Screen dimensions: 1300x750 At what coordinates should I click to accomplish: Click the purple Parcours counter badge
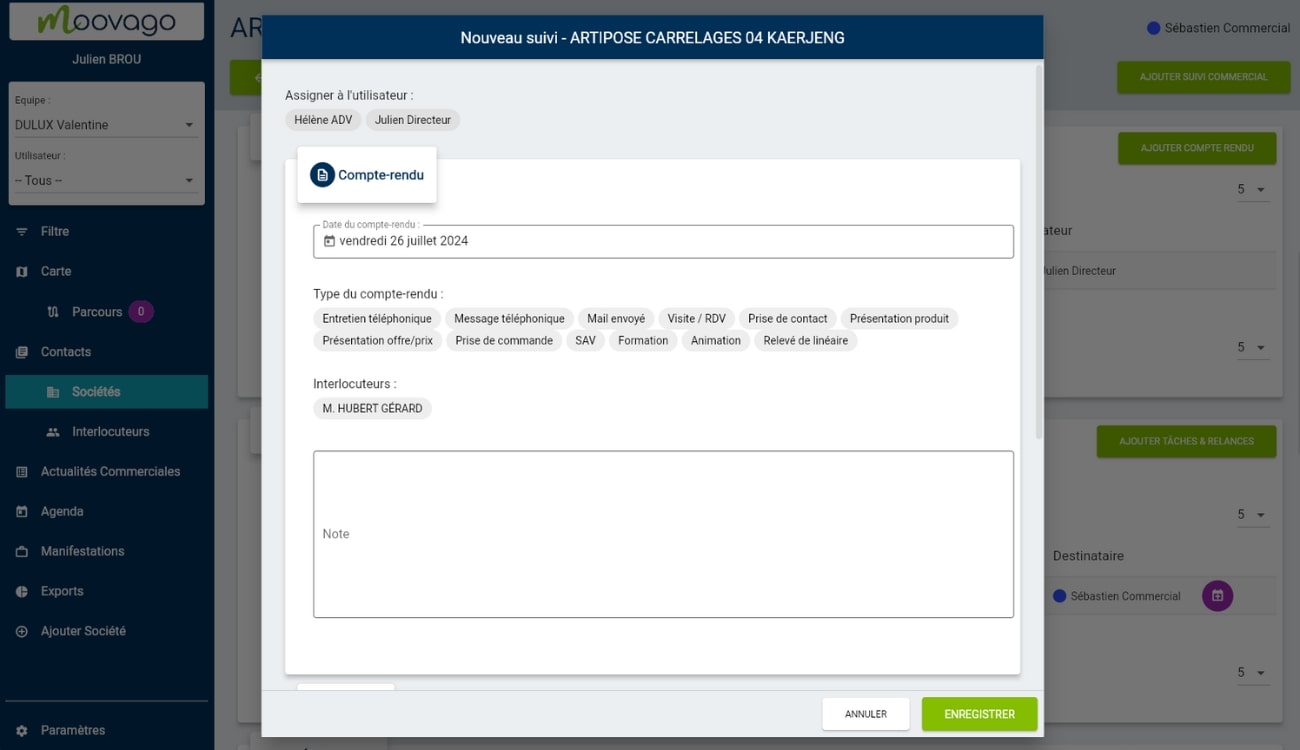[141, 312]
